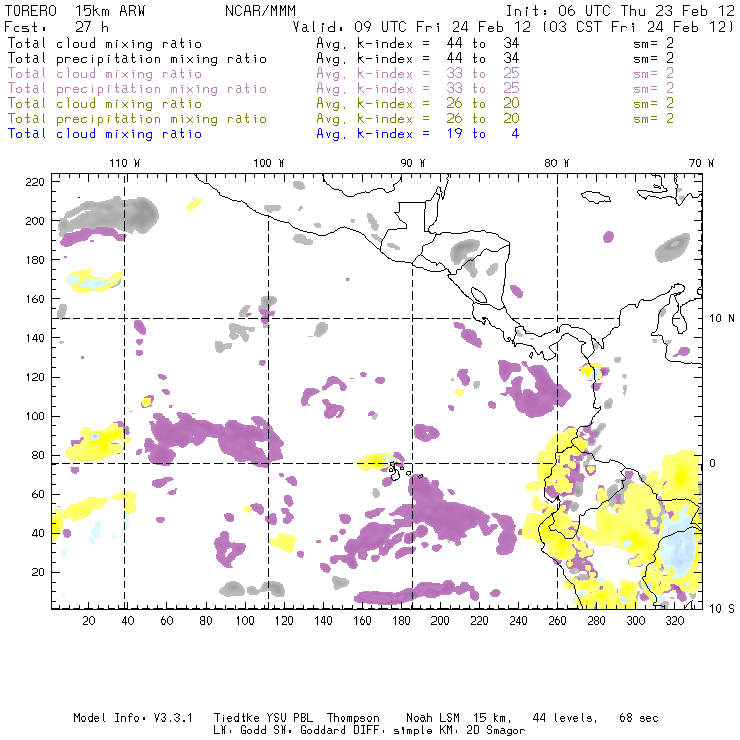The height and width of the screenshot is (740, 740).
Task: Click the first purple 'Avg. k-index = 33 to 25' text
Action: (x=418, y=74)
